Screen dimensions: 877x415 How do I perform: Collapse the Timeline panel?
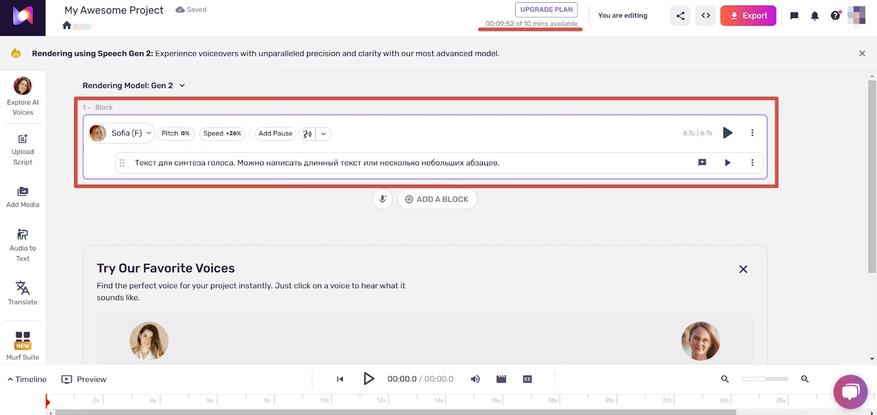27,379
